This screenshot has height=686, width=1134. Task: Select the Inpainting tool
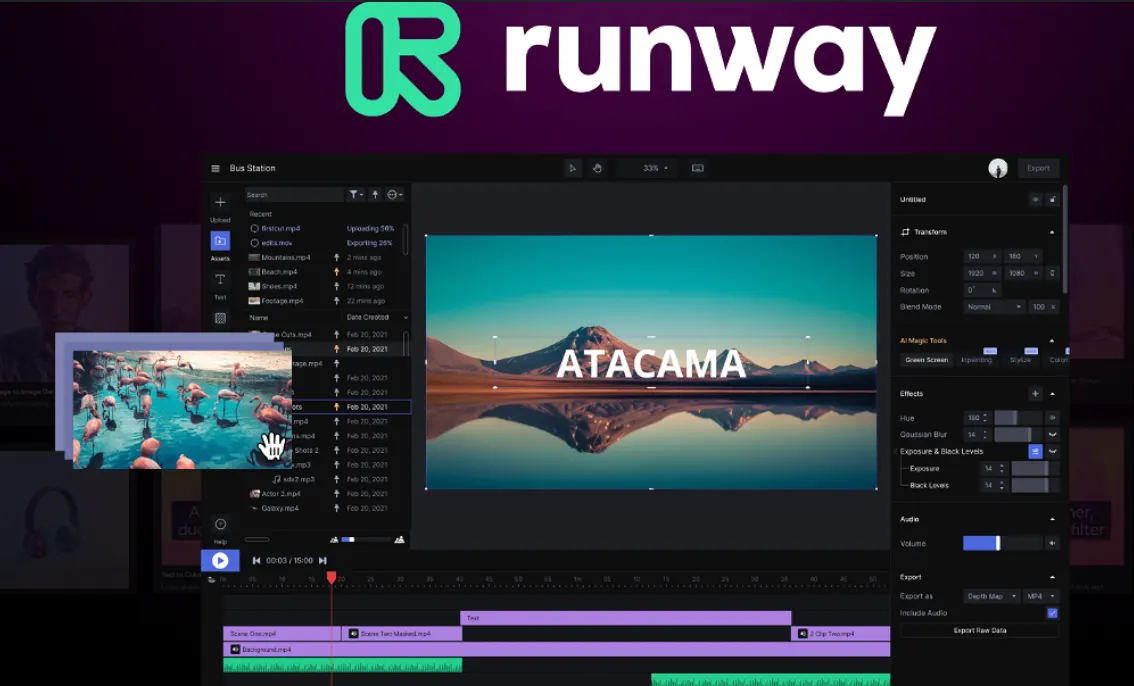pos(976,359)
